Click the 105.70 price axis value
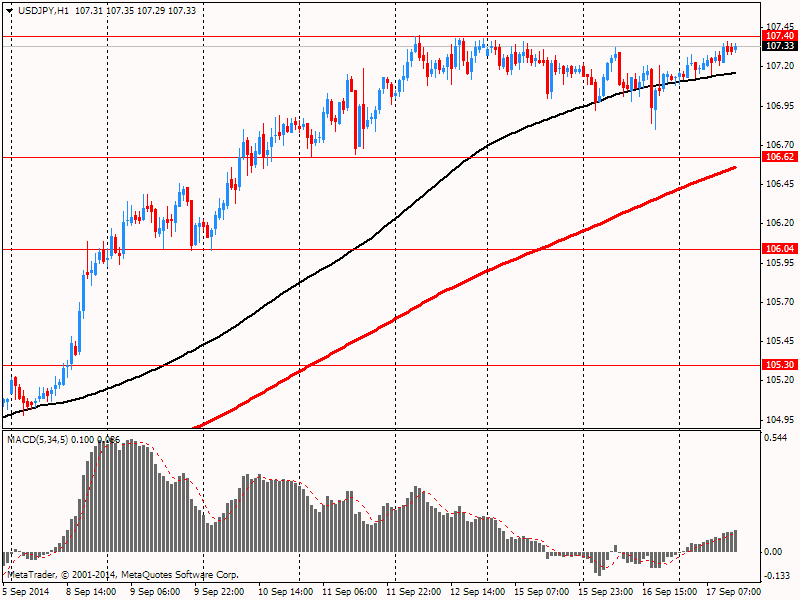Image resolution: width=800 pixels, height=600 pixels. 780,302
